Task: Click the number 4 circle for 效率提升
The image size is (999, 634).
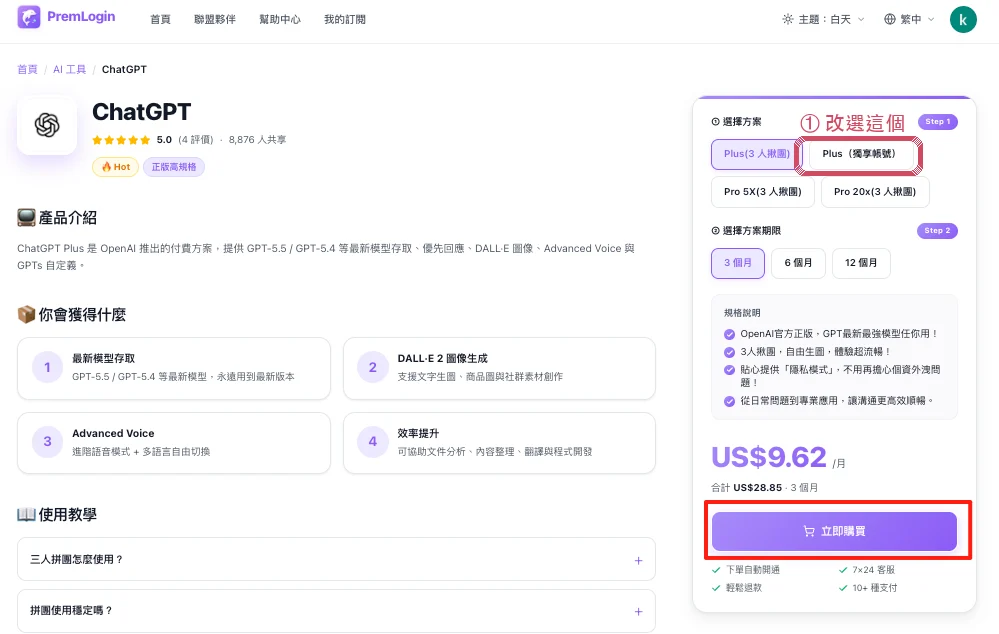Action: click(373, 442)
